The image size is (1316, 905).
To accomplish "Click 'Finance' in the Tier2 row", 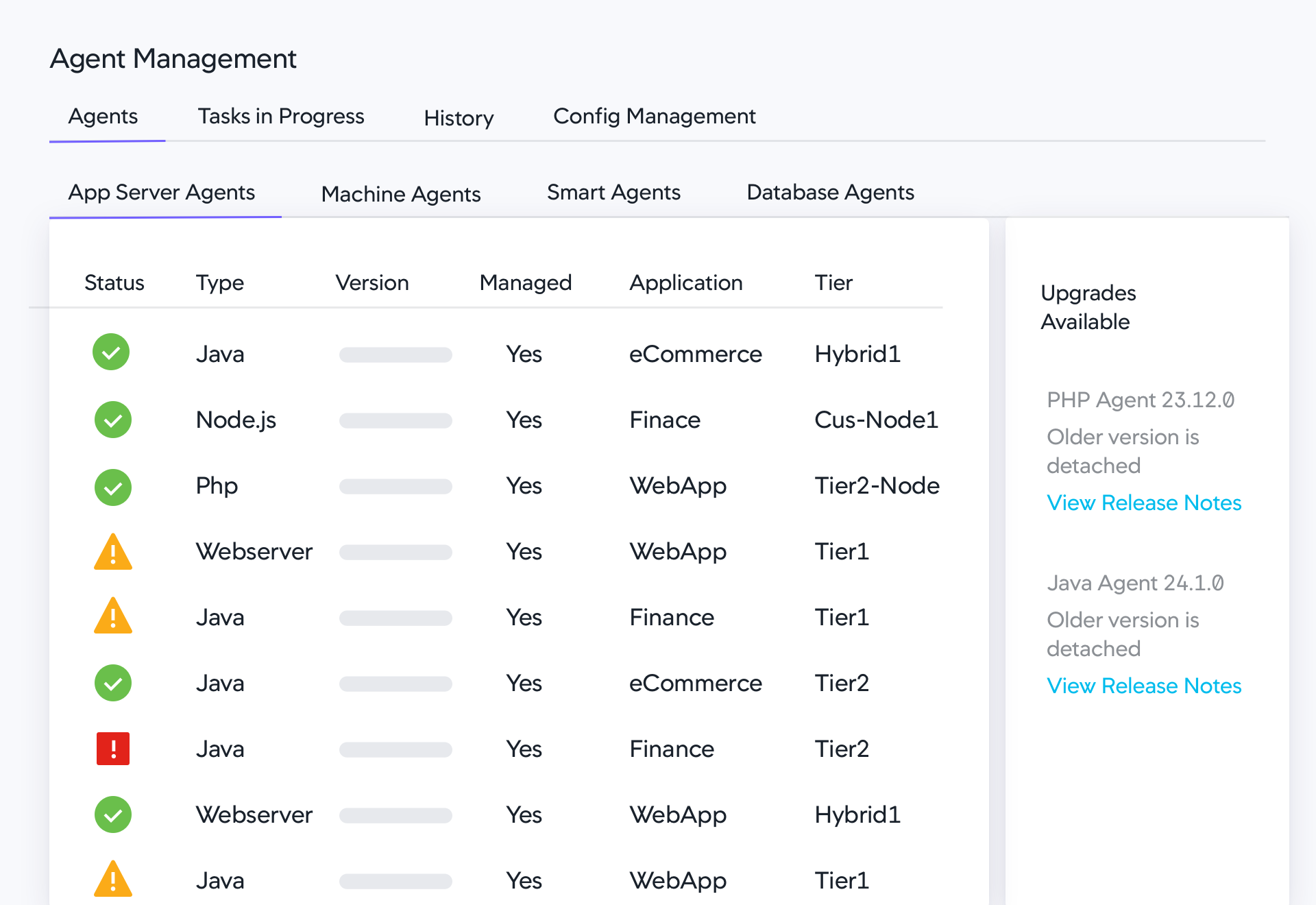I will 672,749.
